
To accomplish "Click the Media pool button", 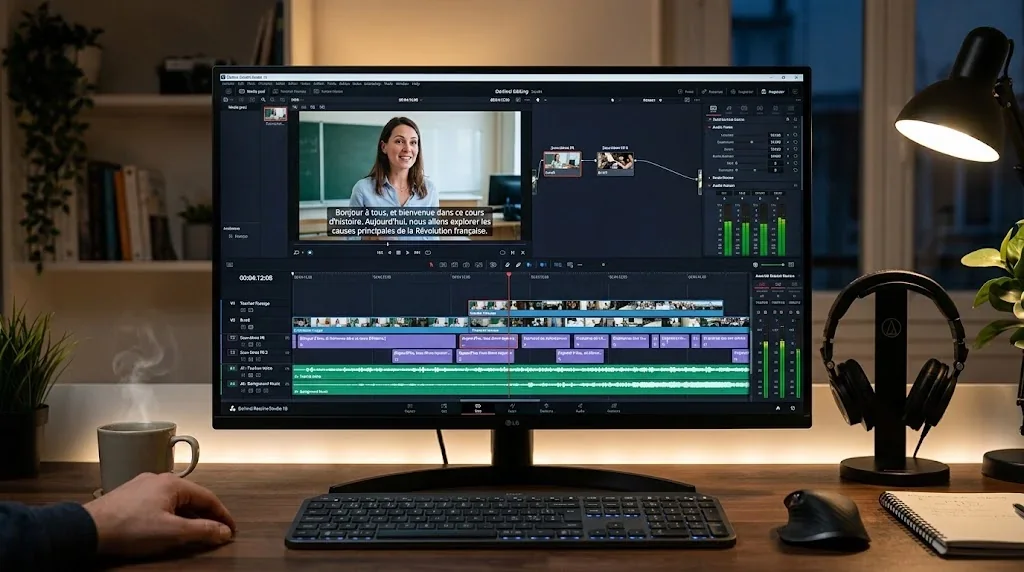I will click(x=252, y=91).
